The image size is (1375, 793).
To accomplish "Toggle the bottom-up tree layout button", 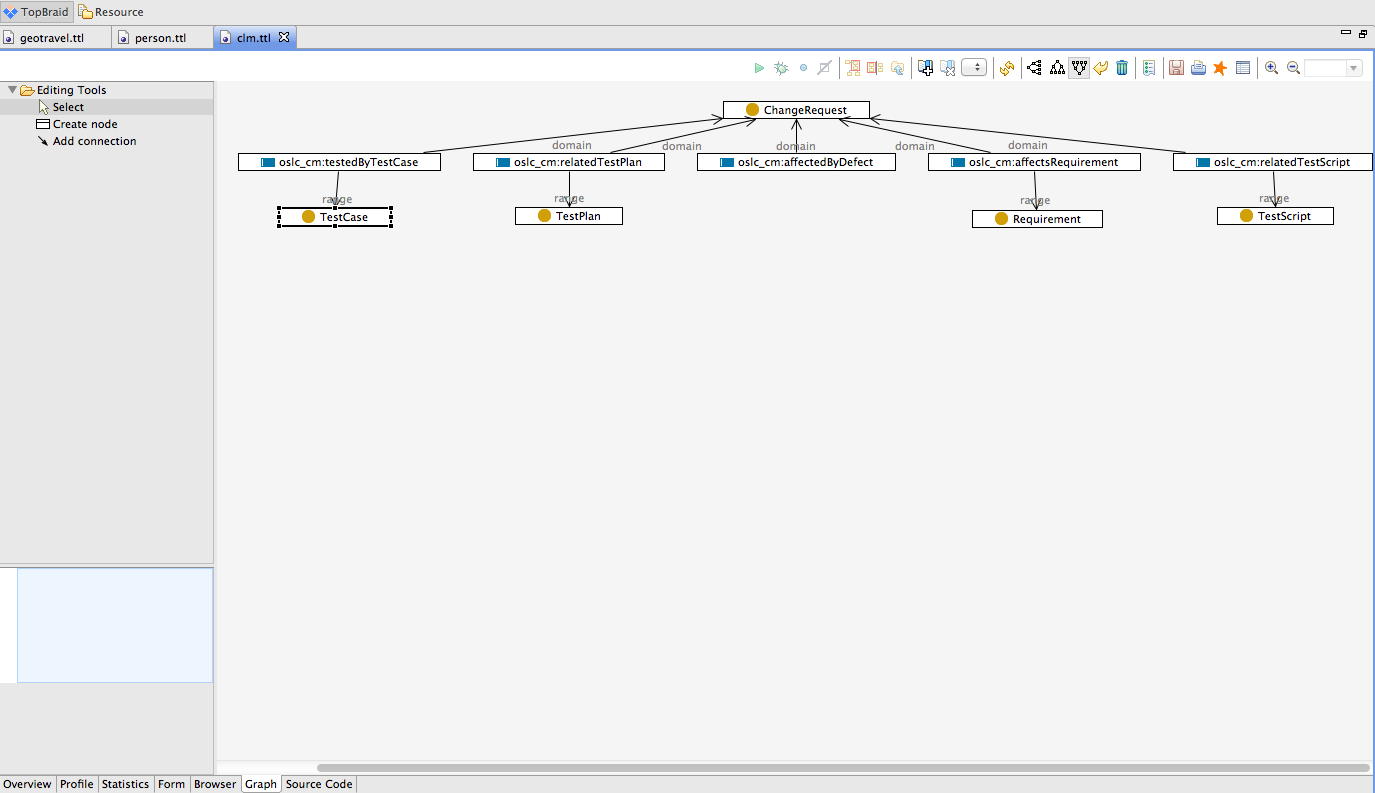I will tap(1079, 68).
